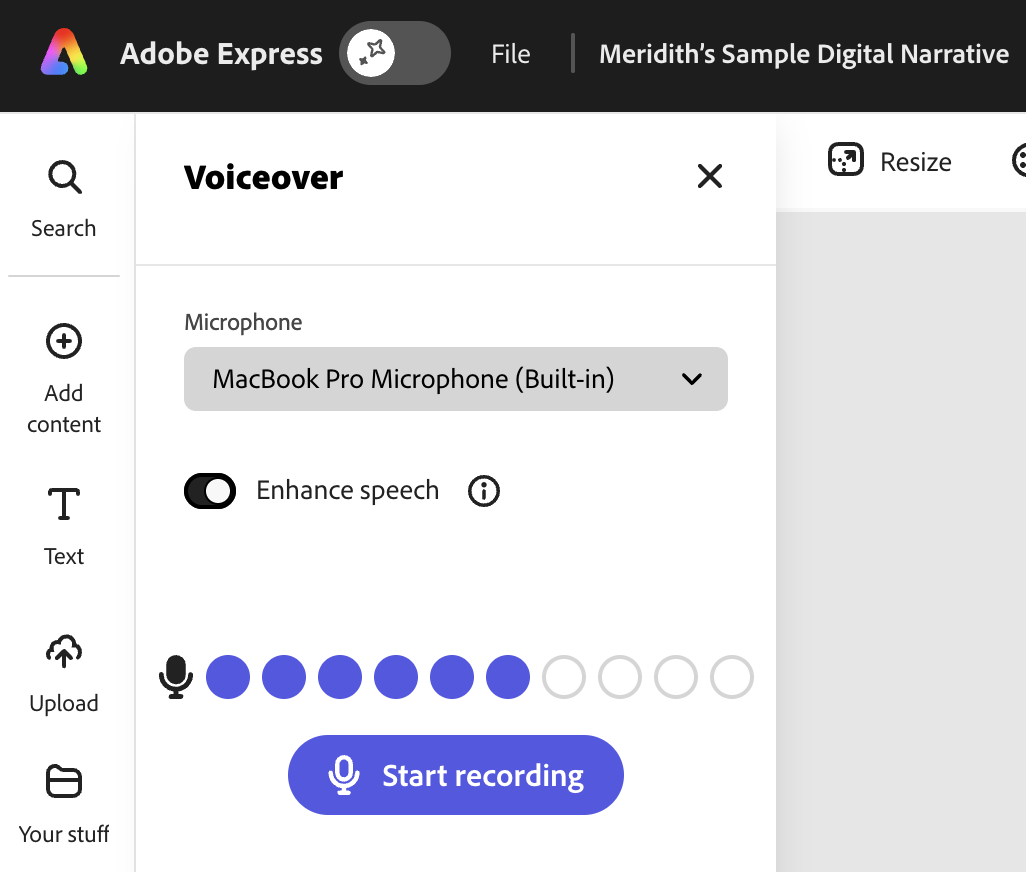
Task: Turn off Enhance speech switch
Action: click(210, 491)
